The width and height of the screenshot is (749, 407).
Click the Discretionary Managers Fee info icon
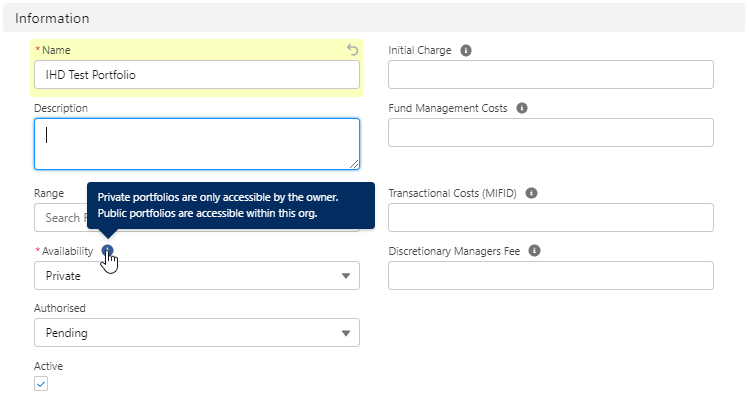[x=534, y=251]
